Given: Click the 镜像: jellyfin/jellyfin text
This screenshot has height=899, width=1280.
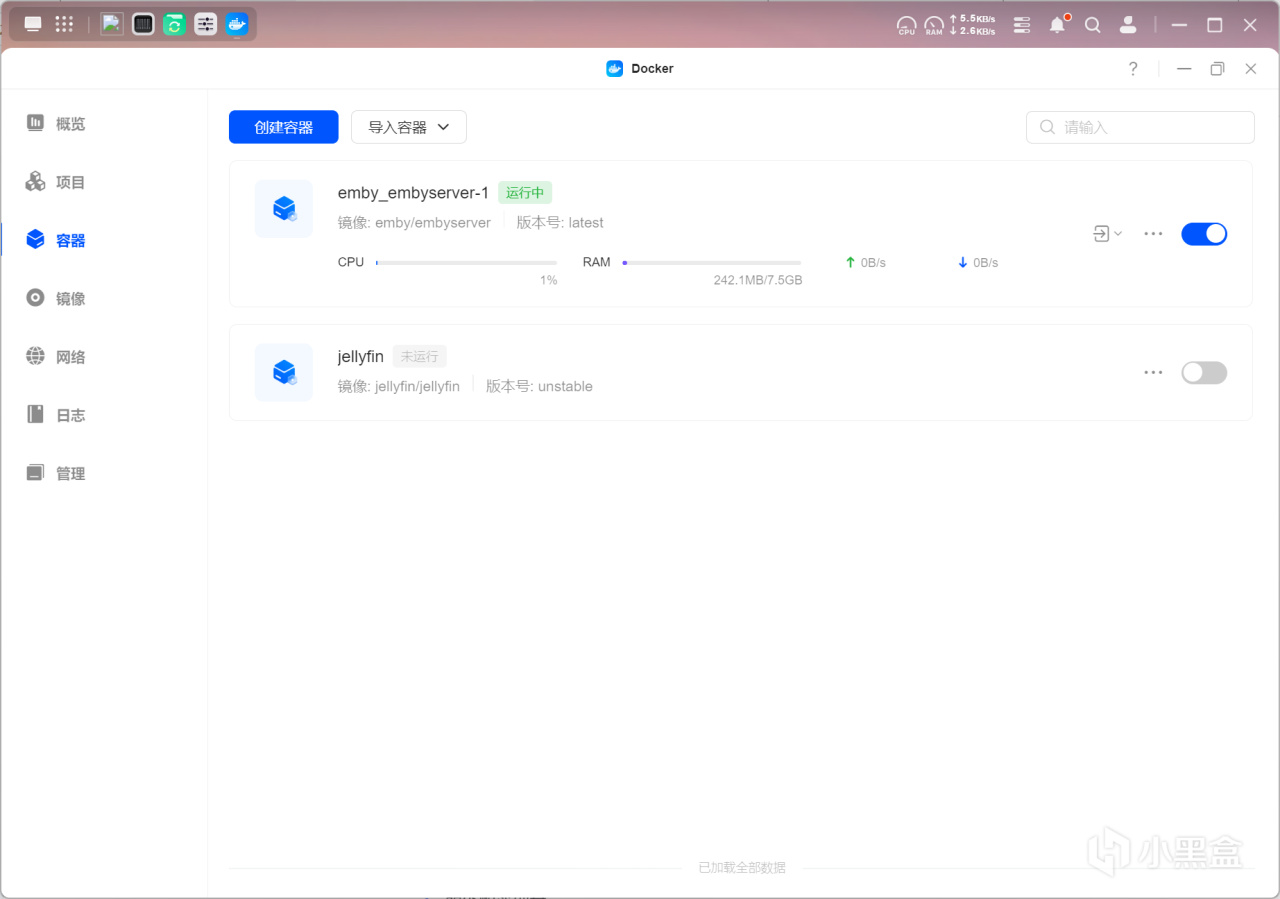Looking at the screenshot, I should coord(399,386).
